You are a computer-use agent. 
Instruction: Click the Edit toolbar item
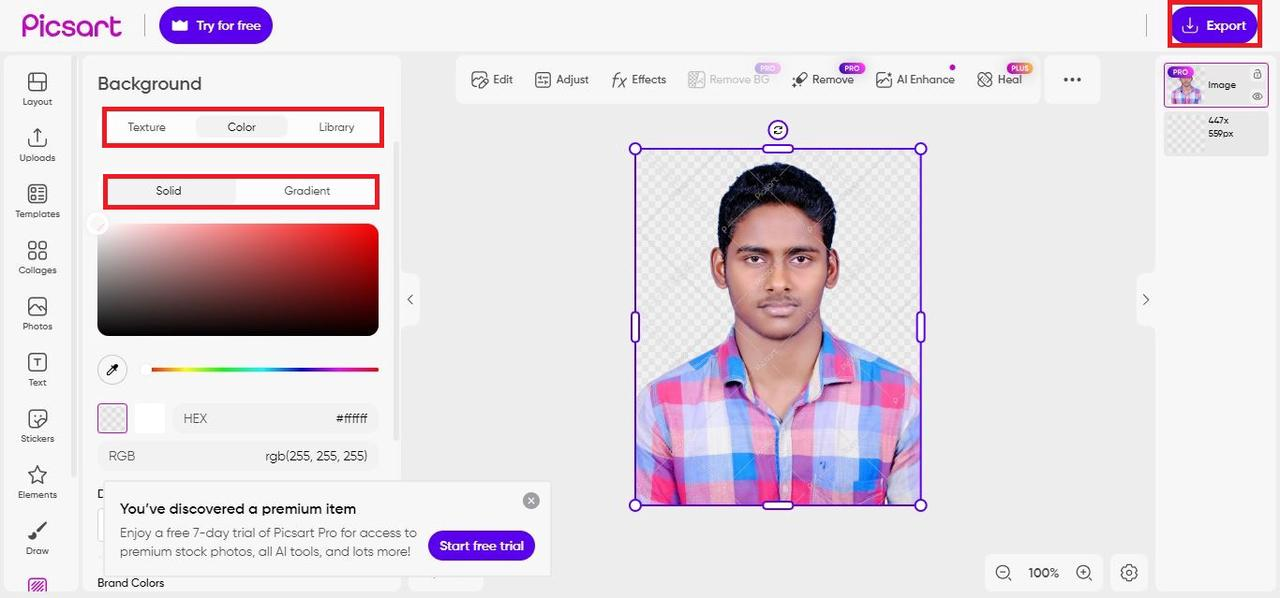(492, 79)
